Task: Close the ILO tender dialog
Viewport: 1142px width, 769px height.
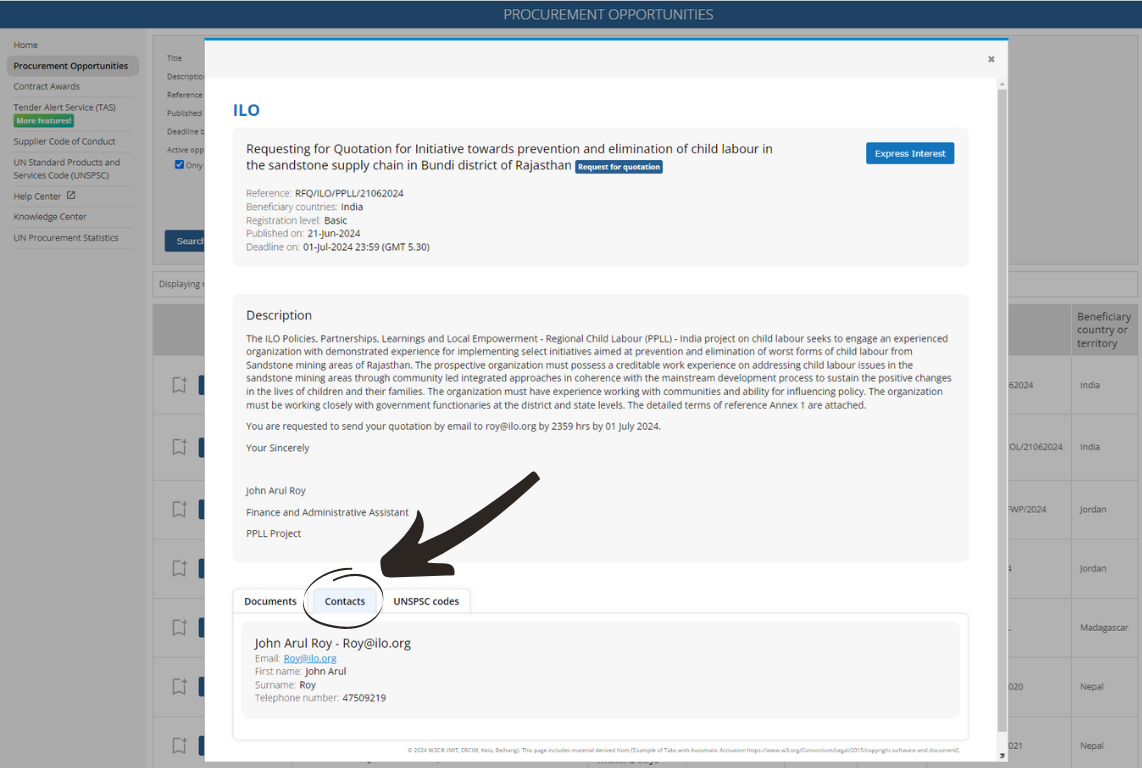Action: coord(991,60)
